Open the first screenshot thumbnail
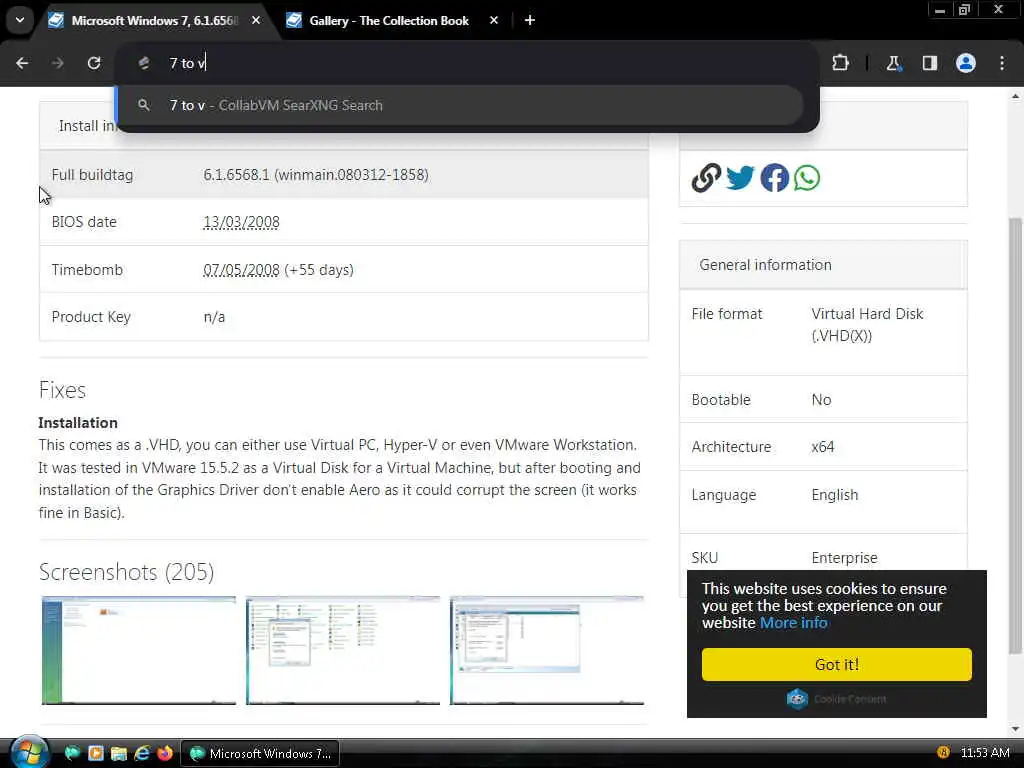1024x768 pixels. point(138,650)
